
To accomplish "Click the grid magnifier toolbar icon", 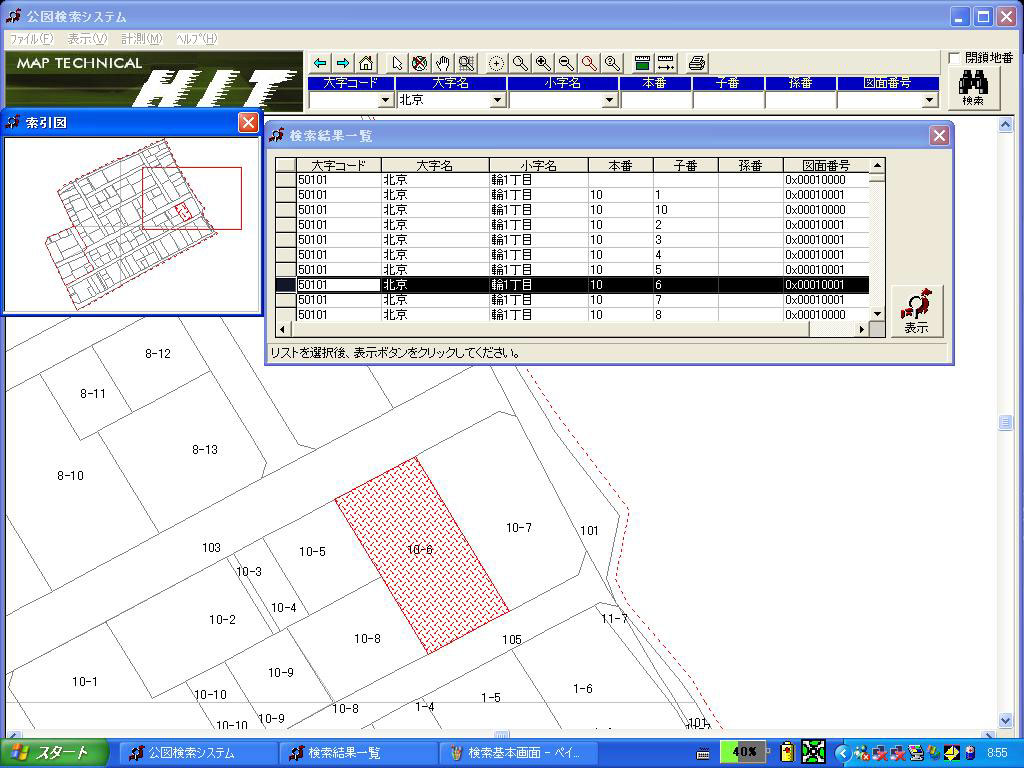I will point(466,63).
